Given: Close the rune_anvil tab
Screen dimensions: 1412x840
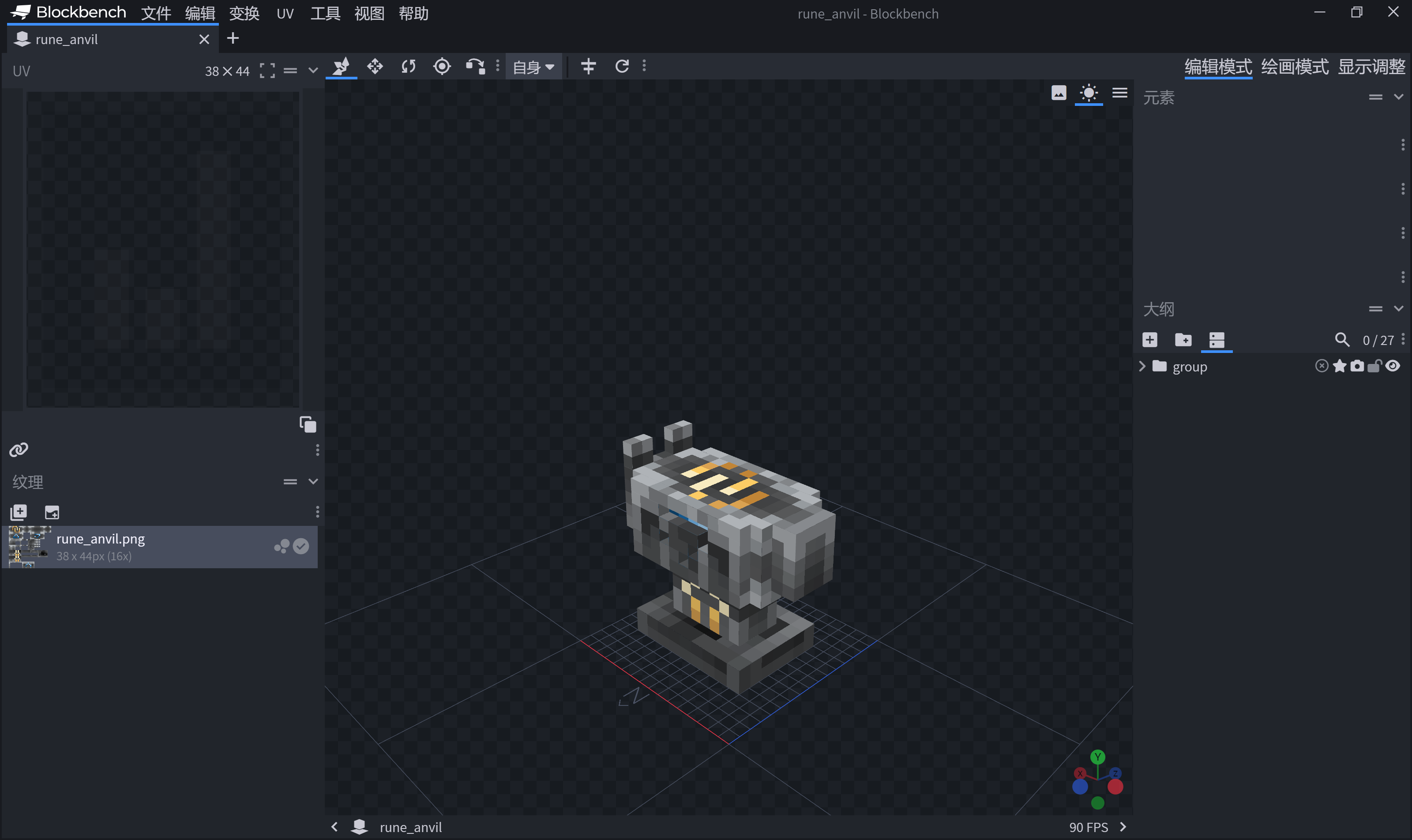Looking at the screenshot, I should (204, 39).
